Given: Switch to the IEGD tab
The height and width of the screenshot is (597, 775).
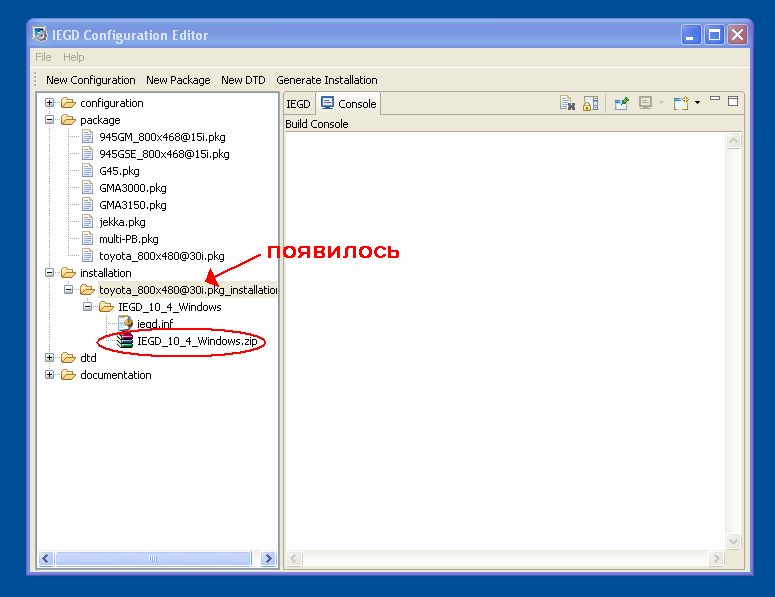Looking at the screenshot, I should (298, 104).
